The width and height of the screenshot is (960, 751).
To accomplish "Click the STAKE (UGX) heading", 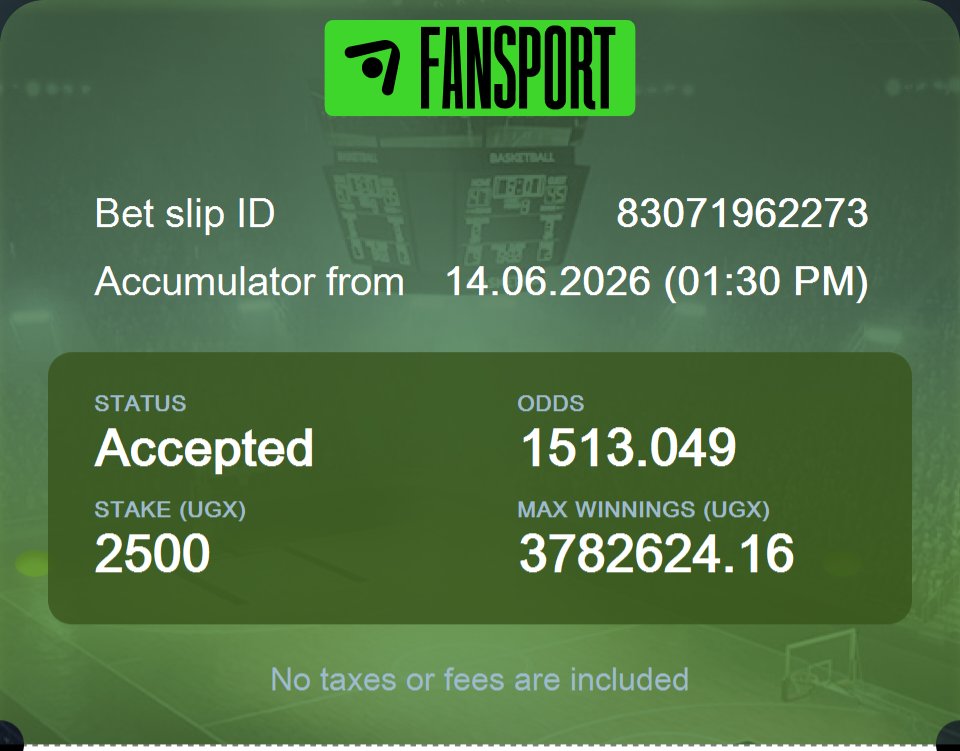I will (x=170, y=509).
